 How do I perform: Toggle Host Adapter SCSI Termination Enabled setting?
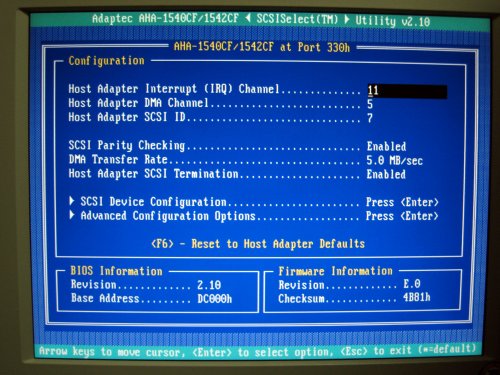(386, 174)
